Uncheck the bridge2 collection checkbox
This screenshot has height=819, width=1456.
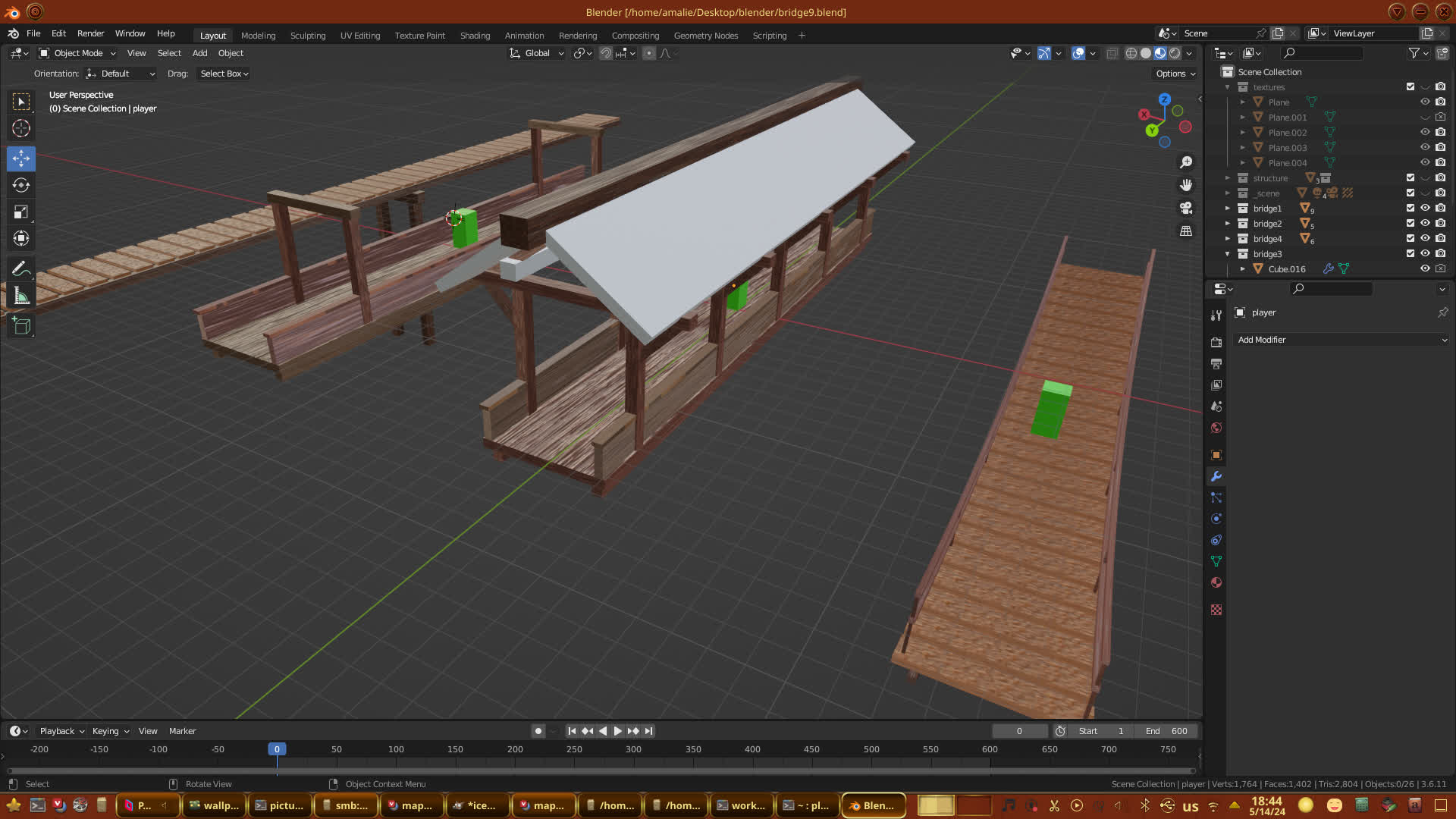[x=1410, y=223]
